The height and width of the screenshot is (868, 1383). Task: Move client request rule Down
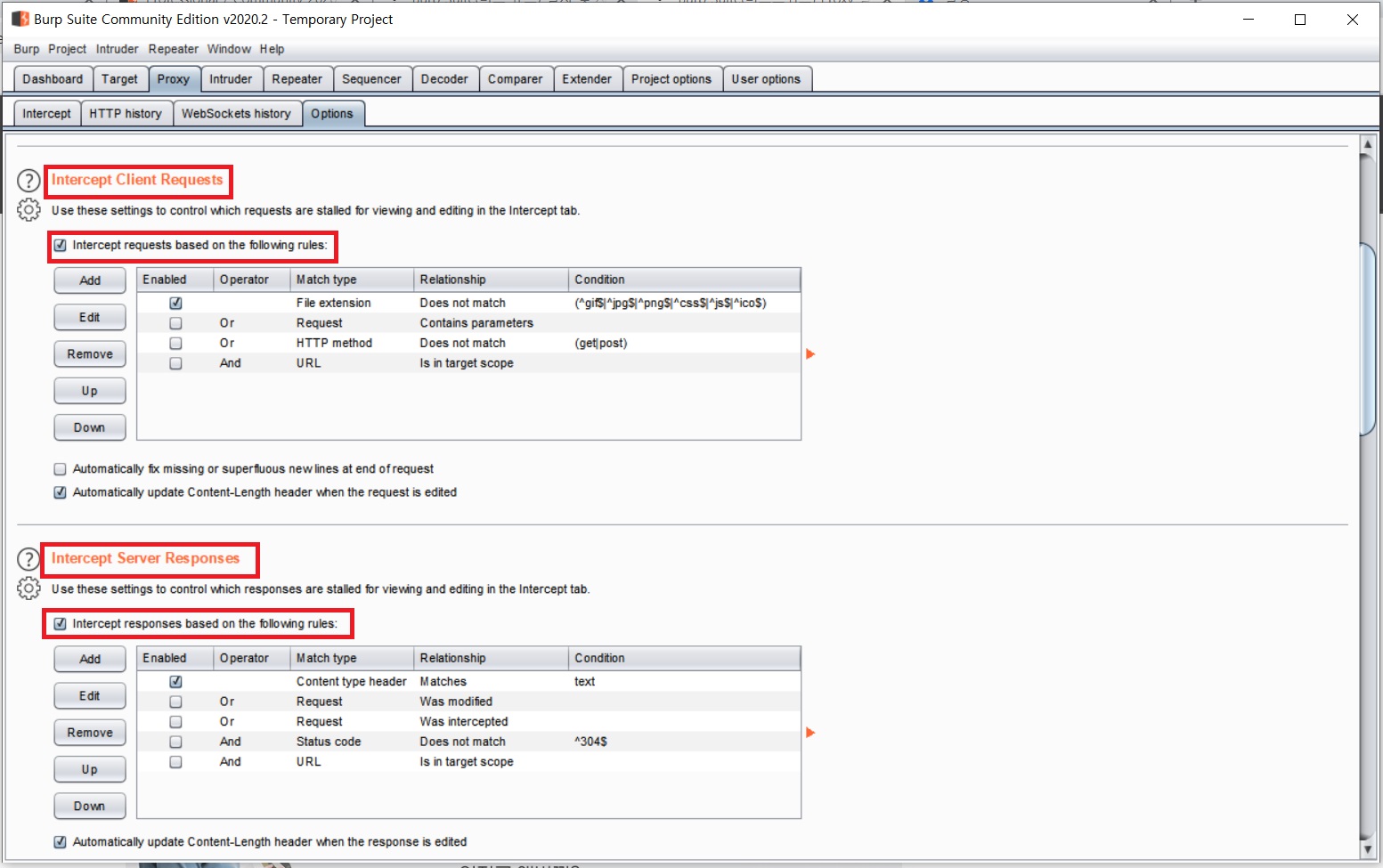click(x=90, y=427)
